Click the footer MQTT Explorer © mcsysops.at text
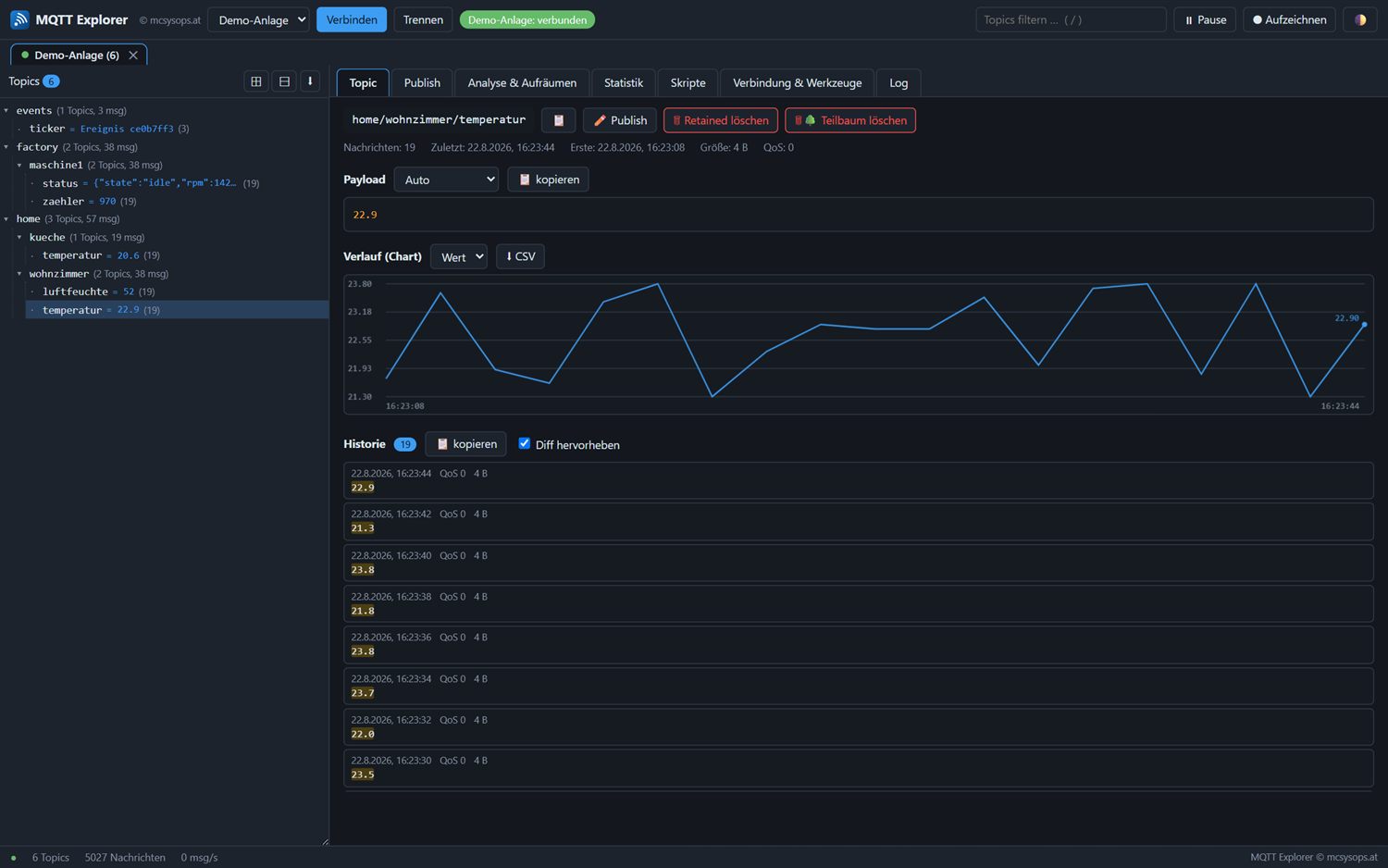 tap(1314, 858)
